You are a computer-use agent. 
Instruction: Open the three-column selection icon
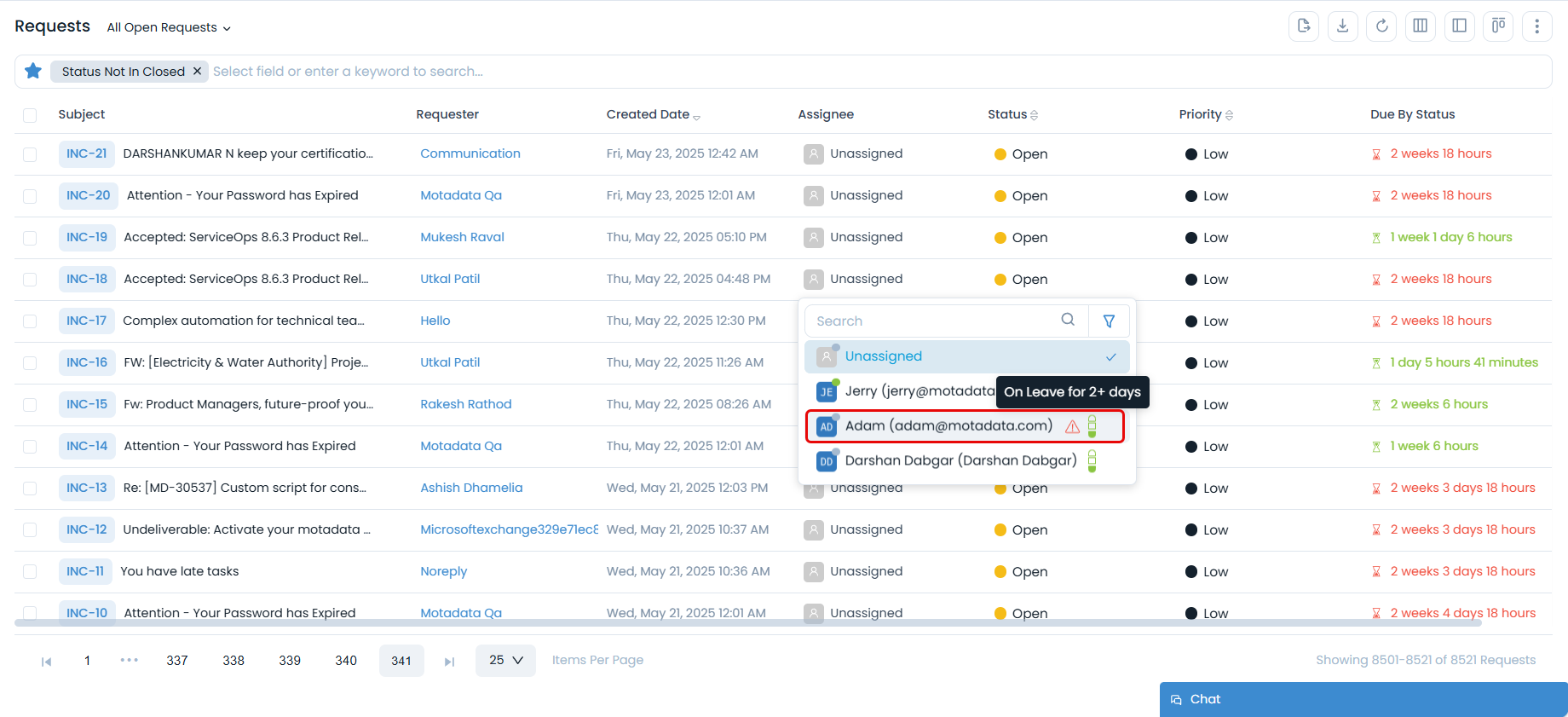(1420, 26)
